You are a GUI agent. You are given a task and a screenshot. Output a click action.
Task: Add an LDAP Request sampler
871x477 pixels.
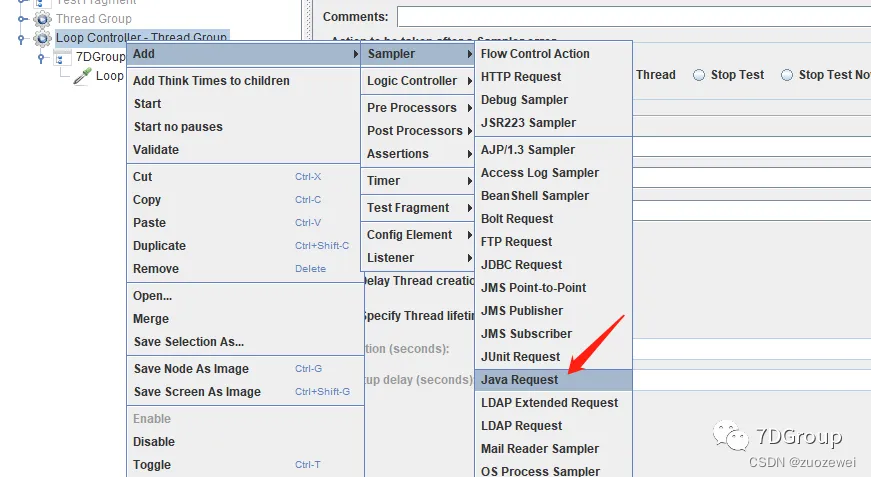pos(554,426)
